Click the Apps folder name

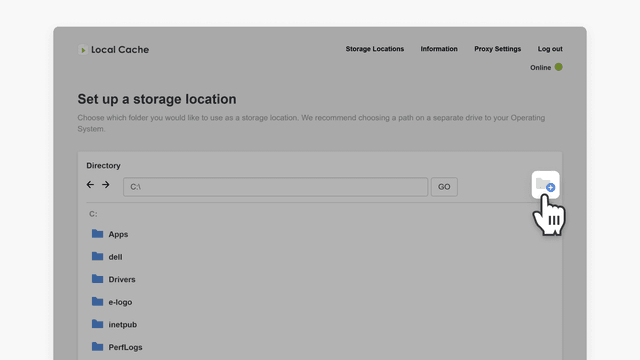point(118,234)
